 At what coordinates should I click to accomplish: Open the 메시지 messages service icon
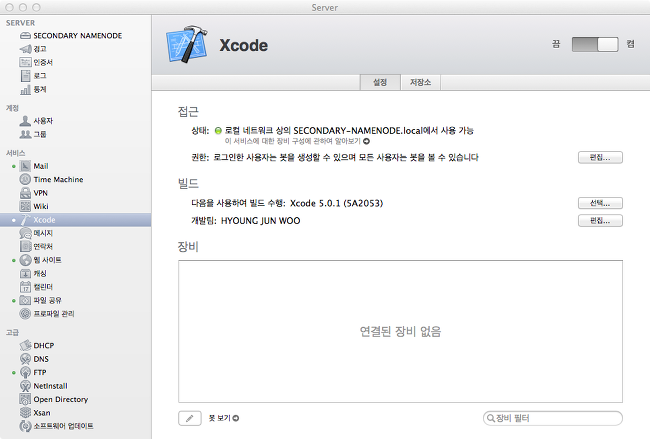pyautogui.click(x=25, y=233)
